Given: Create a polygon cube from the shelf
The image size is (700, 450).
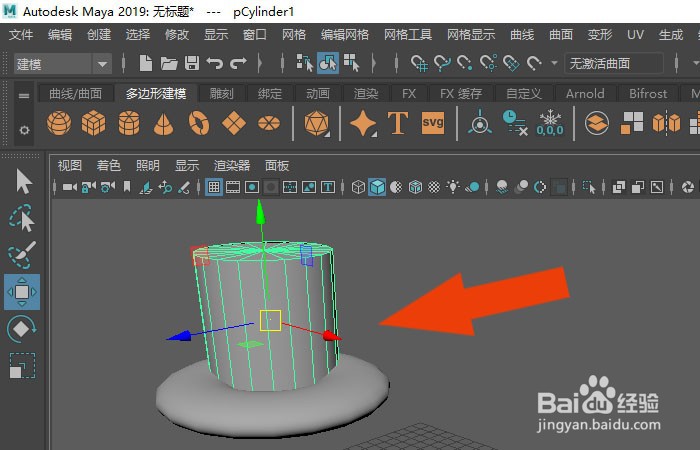Looking at the screenshot, I should pos(94,123).
